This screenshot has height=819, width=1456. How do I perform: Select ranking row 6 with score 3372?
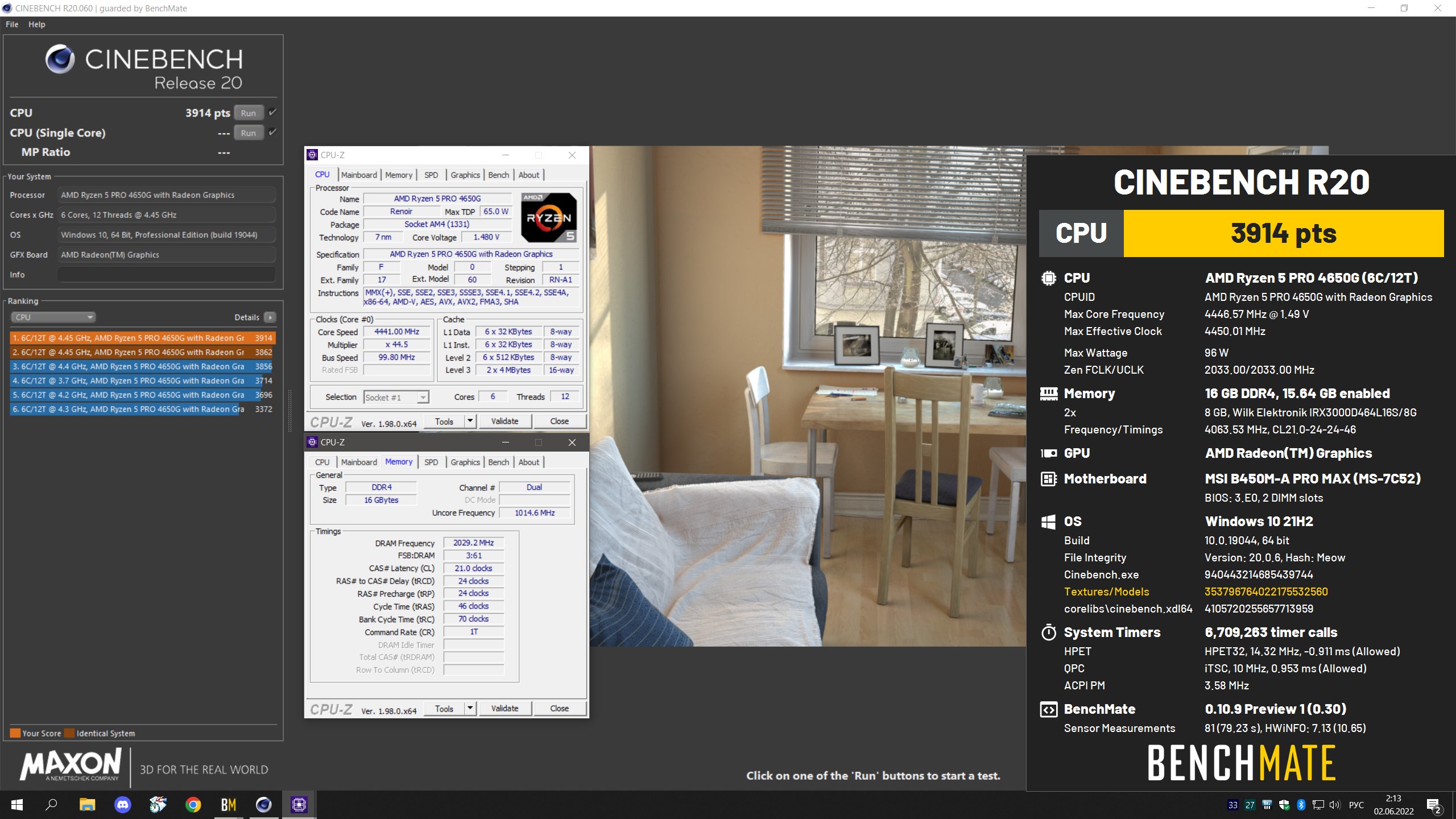(143, 409)
